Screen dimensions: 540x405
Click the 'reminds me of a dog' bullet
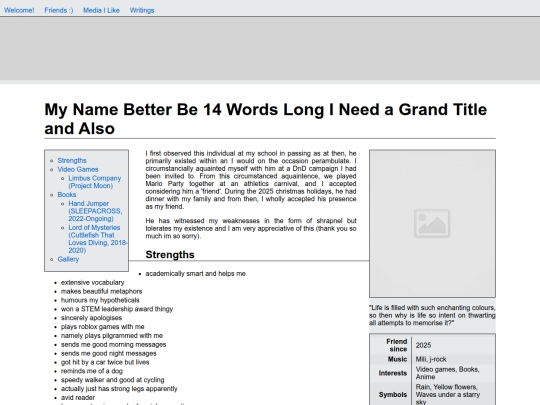pos(92,371)
